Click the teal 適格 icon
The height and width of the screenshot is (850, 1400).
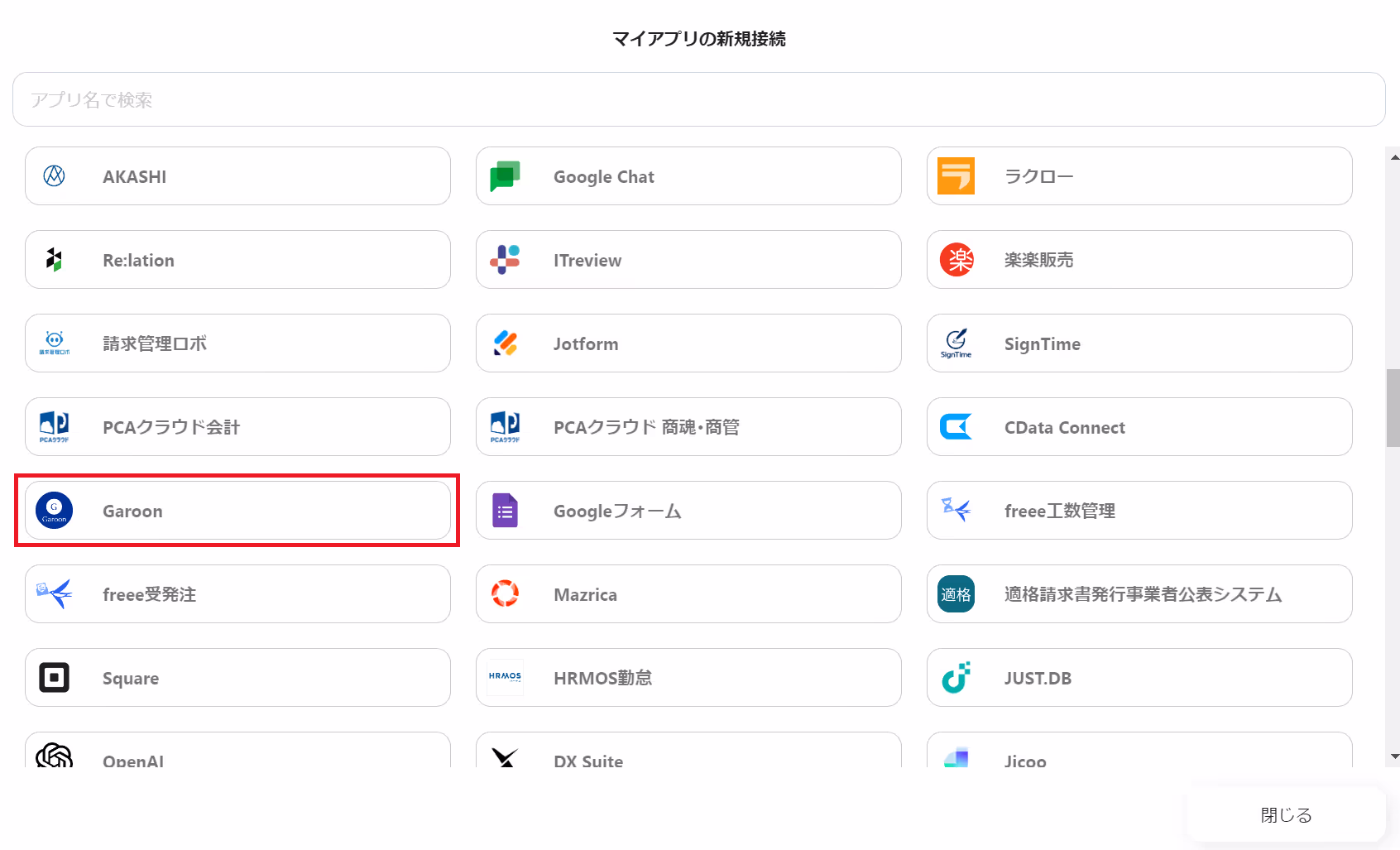[956, 593]
